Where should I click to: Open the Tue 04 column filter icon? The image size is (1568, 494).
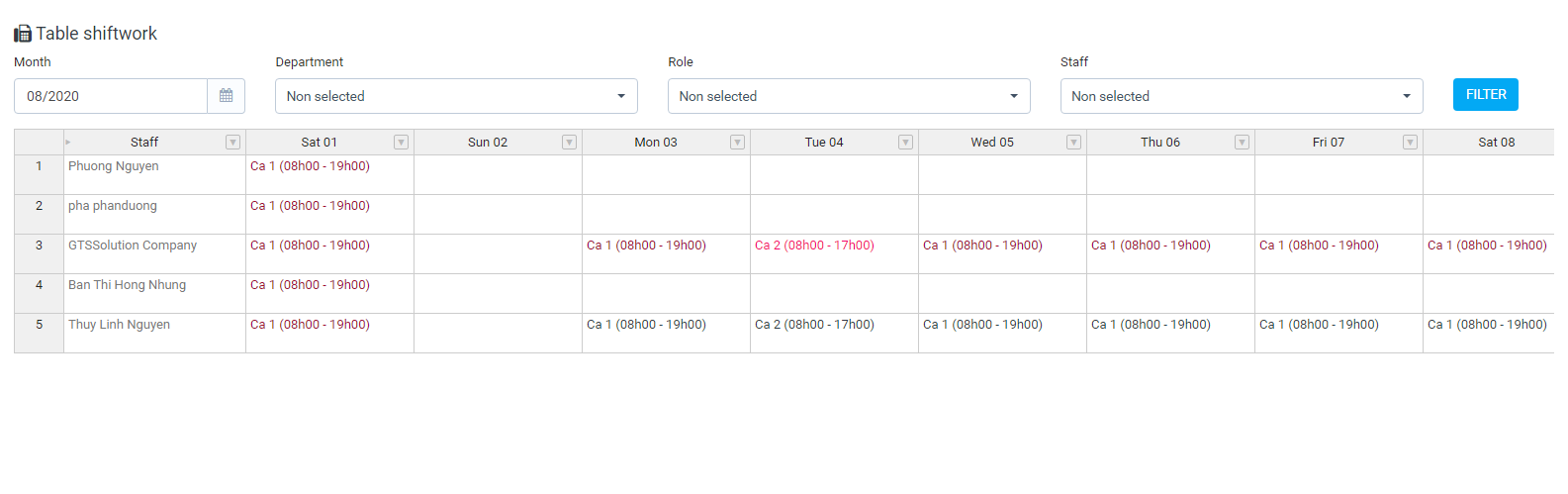tap(905, 143)
